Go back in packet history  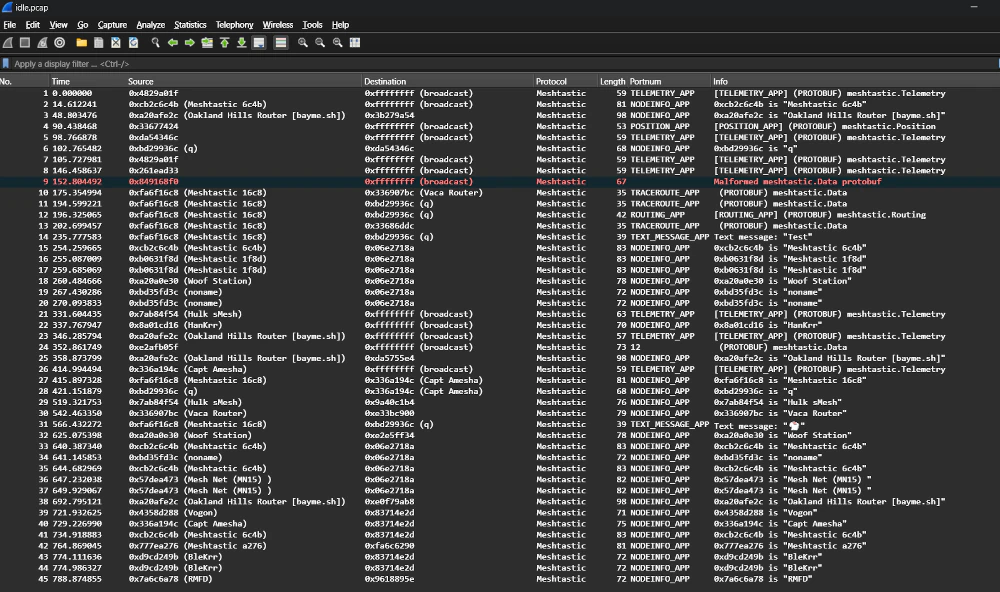pyautogui.click(x=172, y=43)
